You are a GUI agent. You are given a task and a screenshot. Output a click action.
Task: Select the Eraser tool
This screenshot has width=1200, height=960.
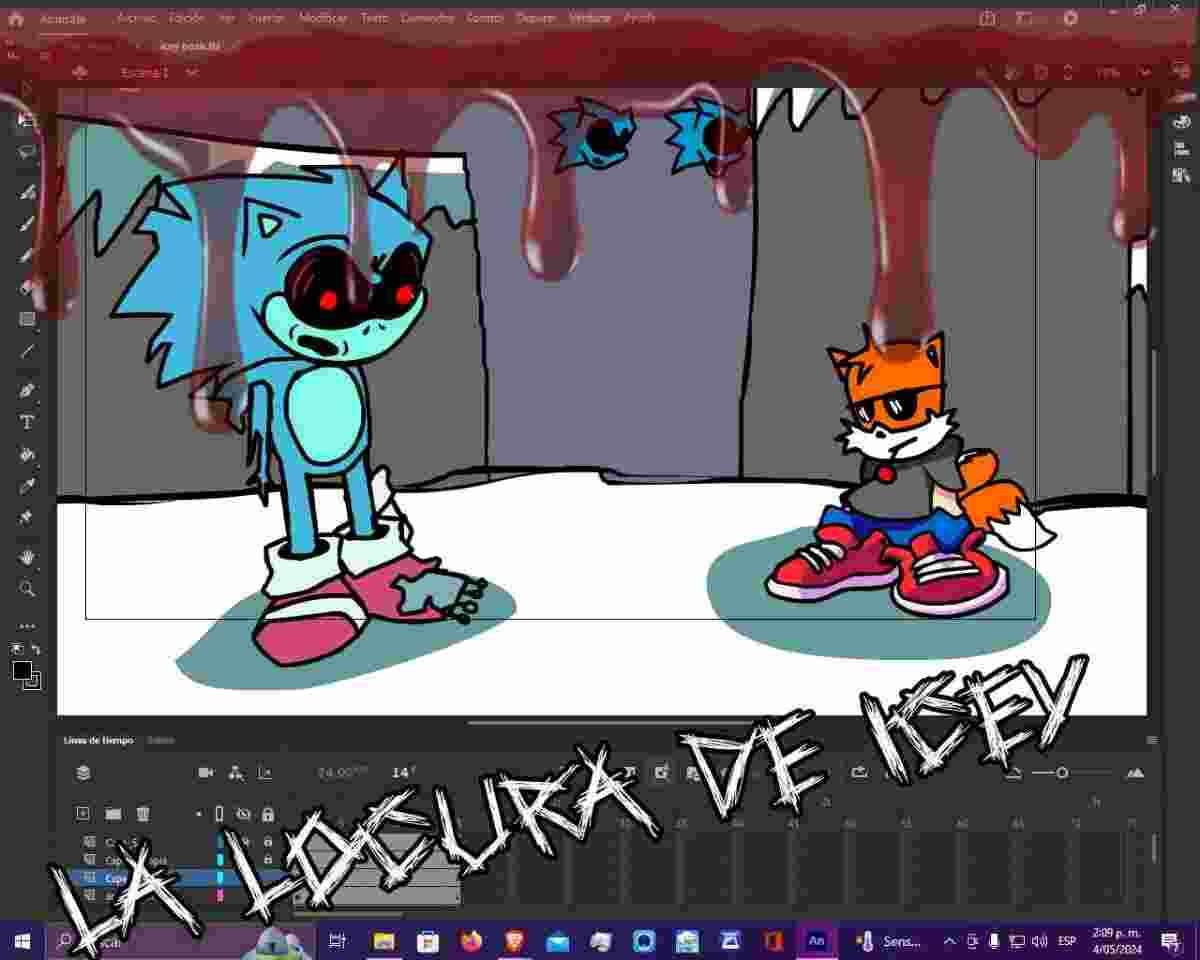[27, 287]
